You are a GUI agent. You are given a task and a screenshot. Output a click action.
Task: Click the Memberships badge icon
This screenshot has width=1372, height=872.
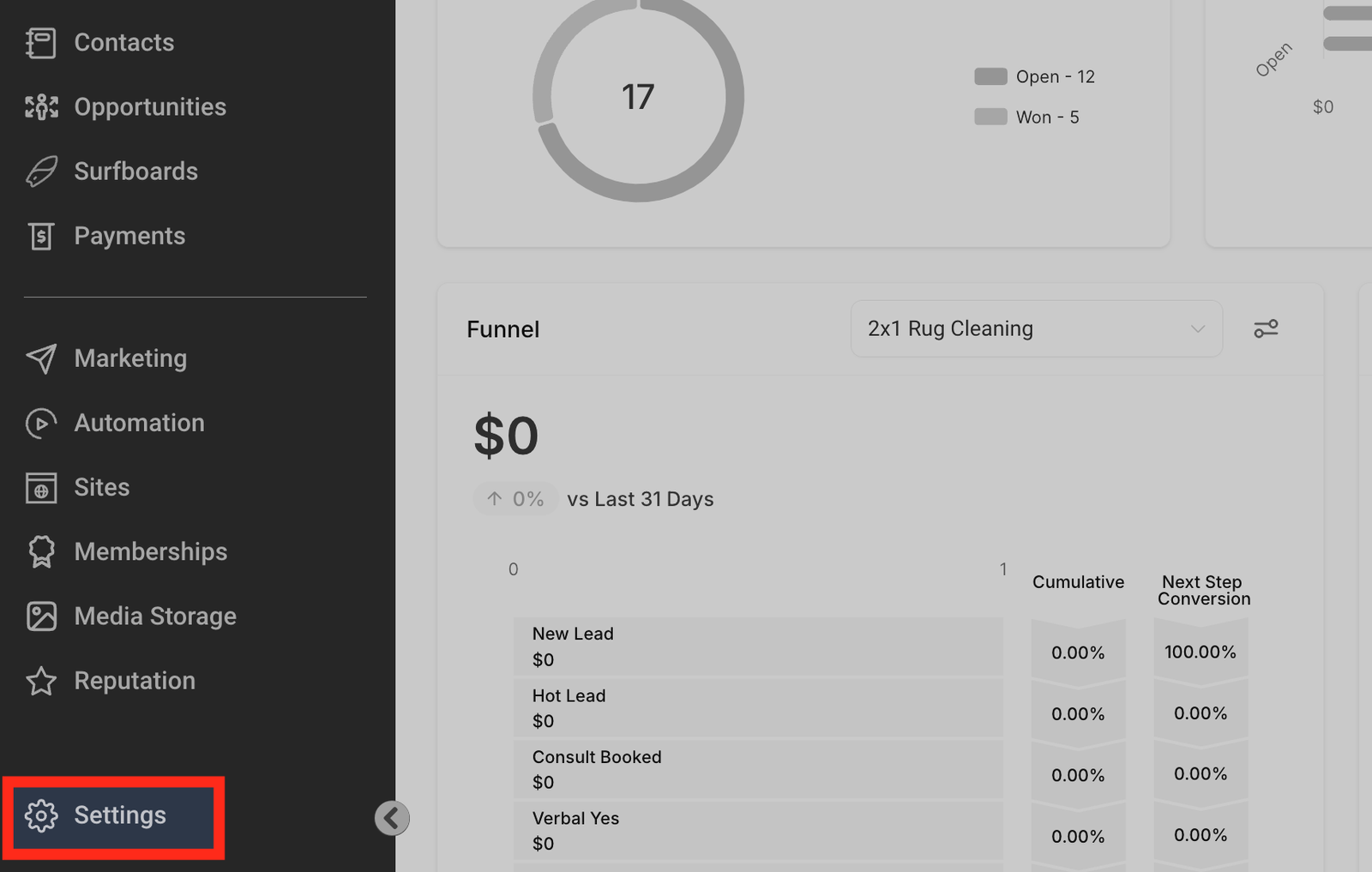(40, 551)
